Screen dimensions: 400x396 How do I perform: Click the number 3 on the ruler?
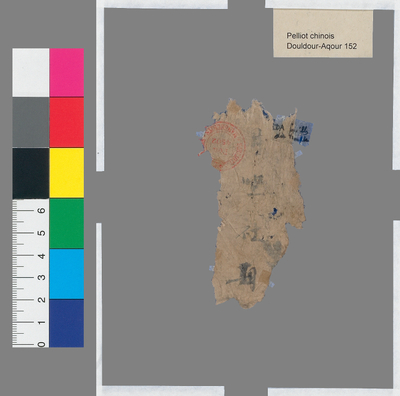[42, 277]
